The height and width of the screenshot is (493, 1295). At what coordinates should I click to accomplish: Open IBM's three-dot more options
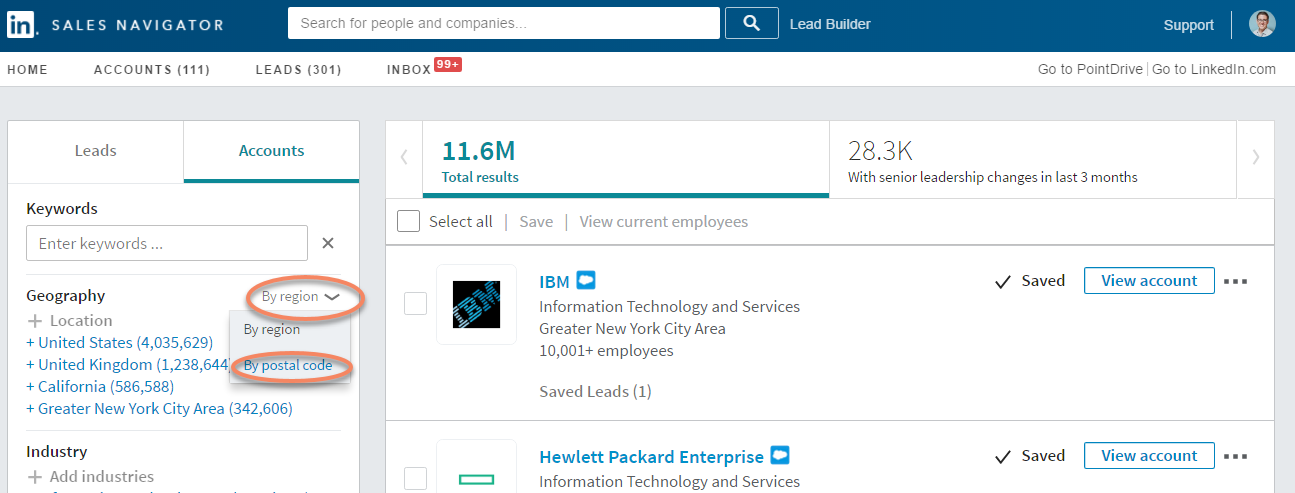(x=1236, y=281)
